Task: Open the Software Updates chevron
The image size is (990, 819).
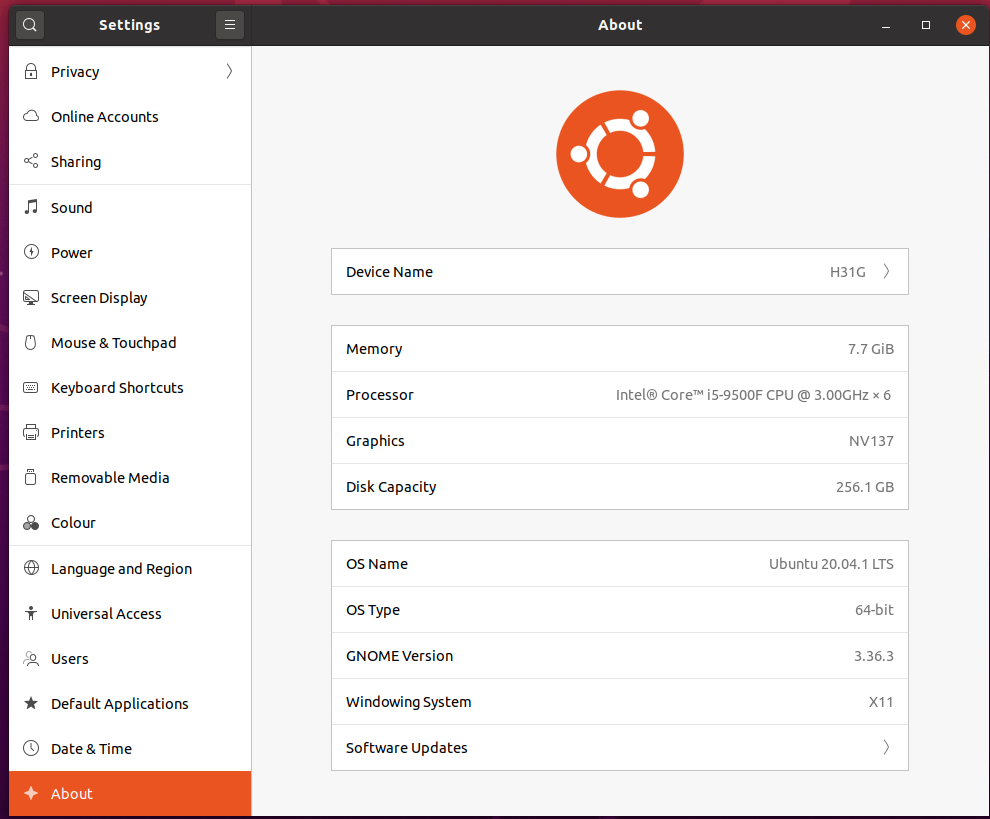Action: (886, 747)
